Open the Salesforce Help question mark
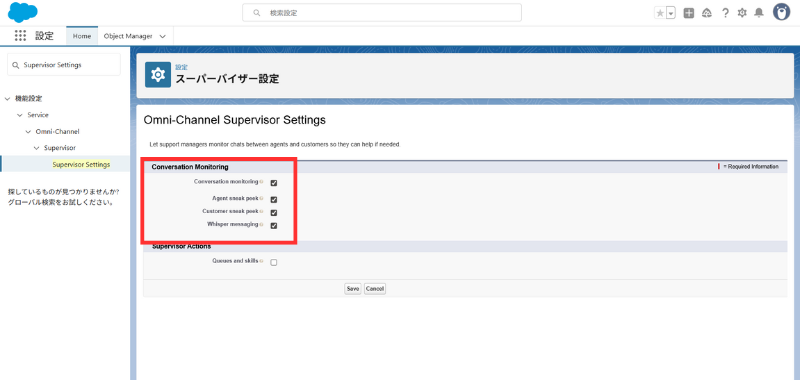 [725, 13]
